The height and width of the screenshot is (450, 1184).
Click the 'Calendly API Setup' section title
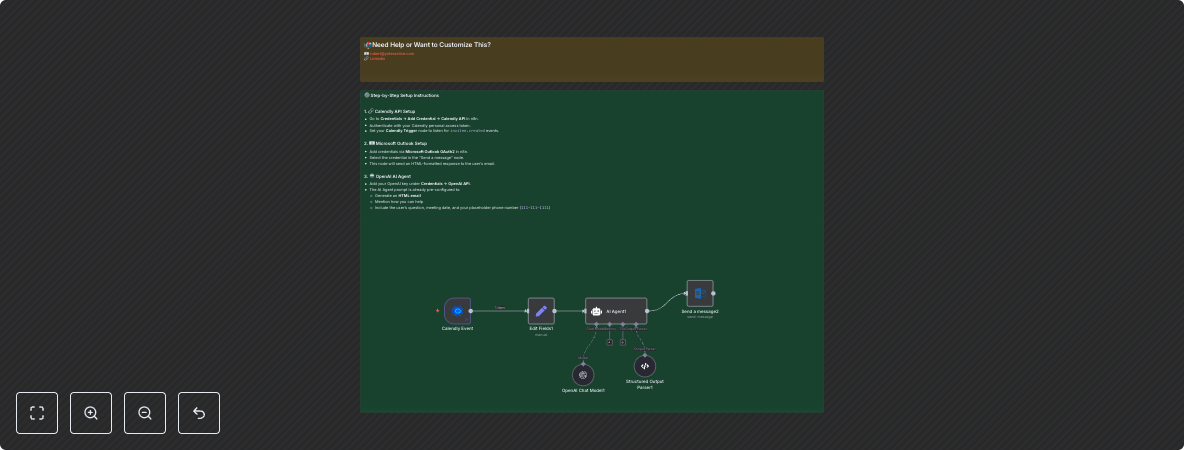pos(395,112)
